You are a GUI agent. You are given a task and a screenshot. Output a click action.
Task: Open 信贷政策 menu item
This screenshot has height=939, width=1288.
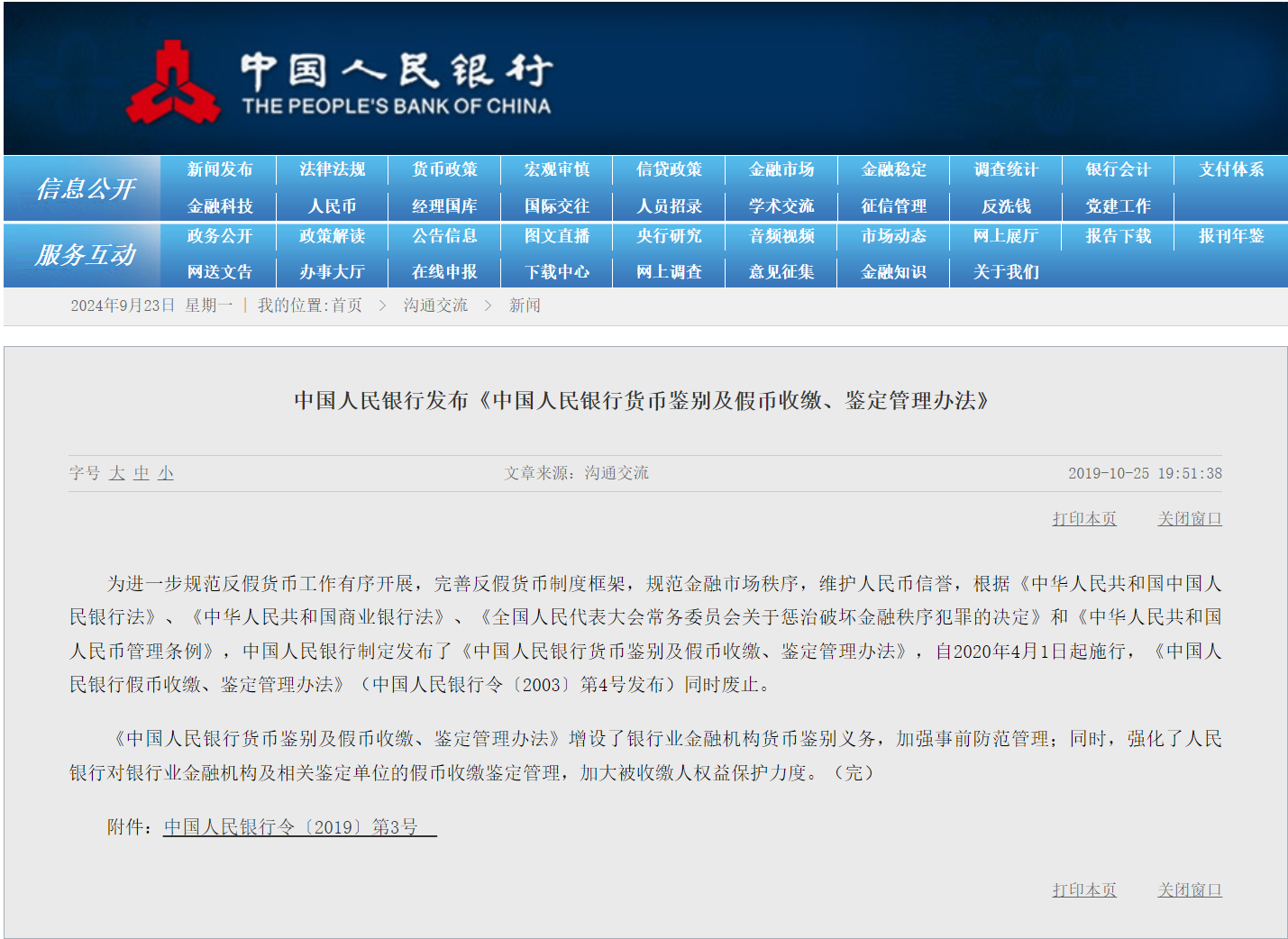(x=669, y=169)
